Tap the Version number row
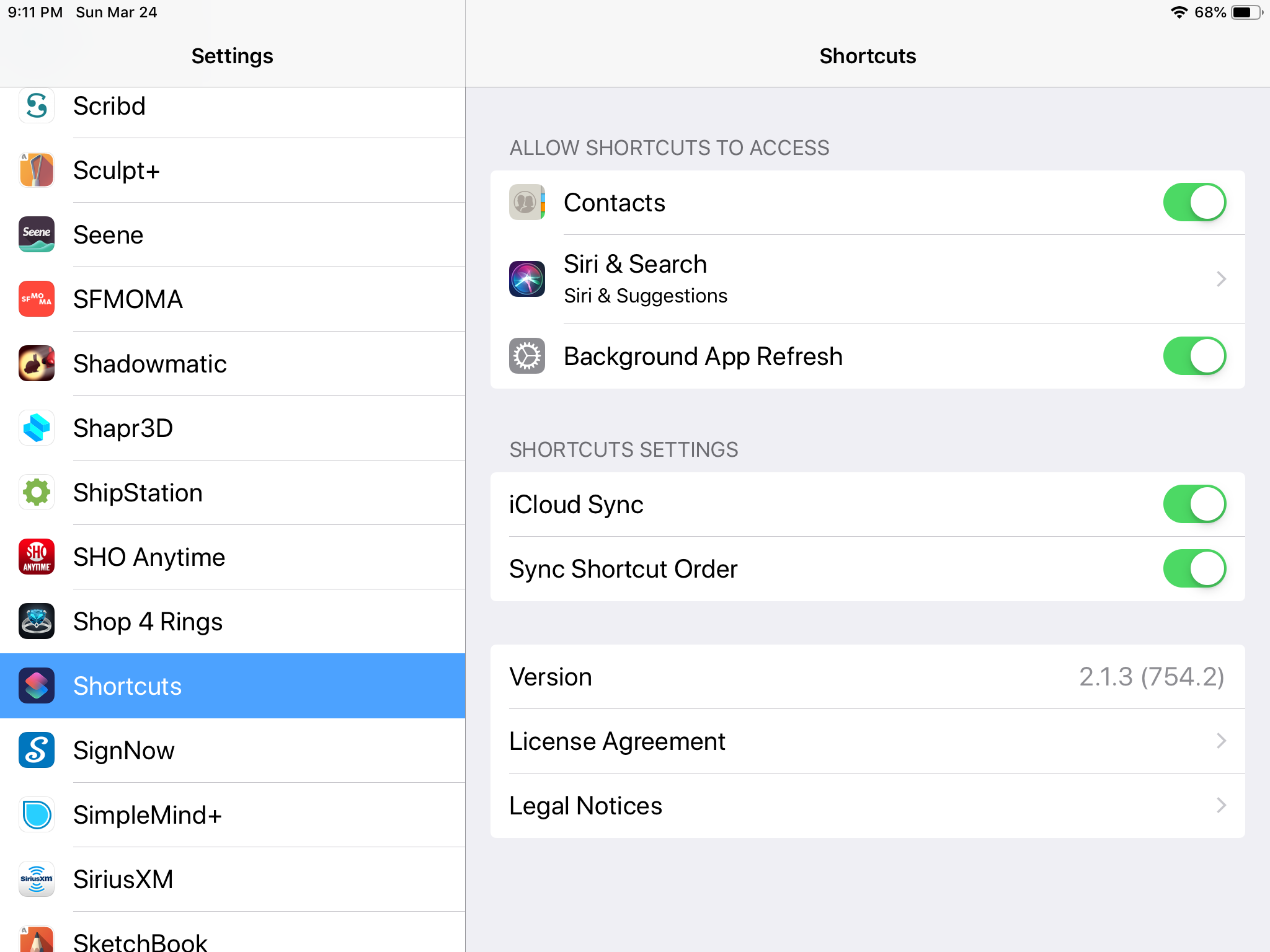Viewport: 1270px width, 952px height. pyautogui.click(x=867, y=677)
